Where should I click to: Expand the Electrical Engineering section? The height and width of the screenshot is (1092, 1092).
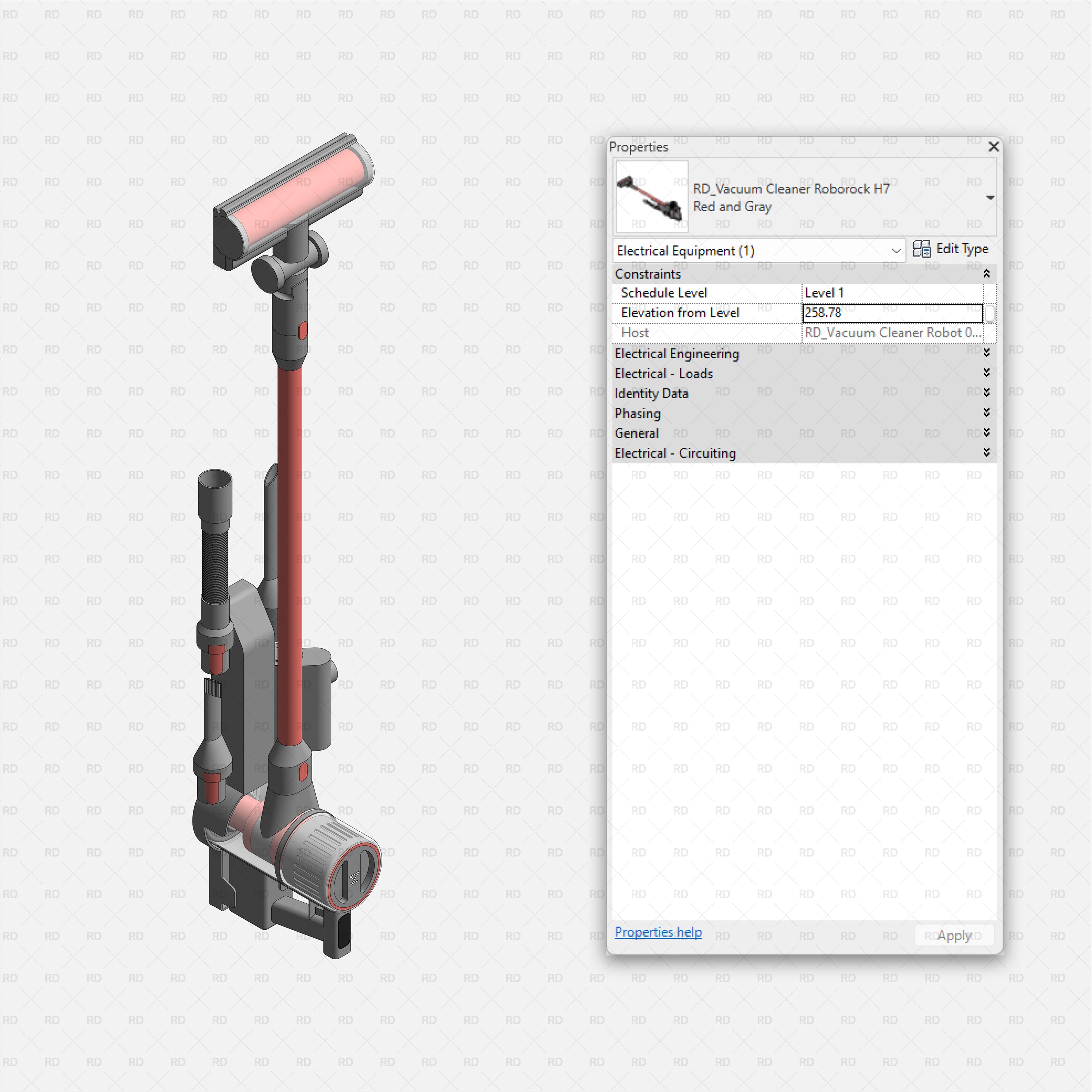pyautogui.click(x=987, y=353)
